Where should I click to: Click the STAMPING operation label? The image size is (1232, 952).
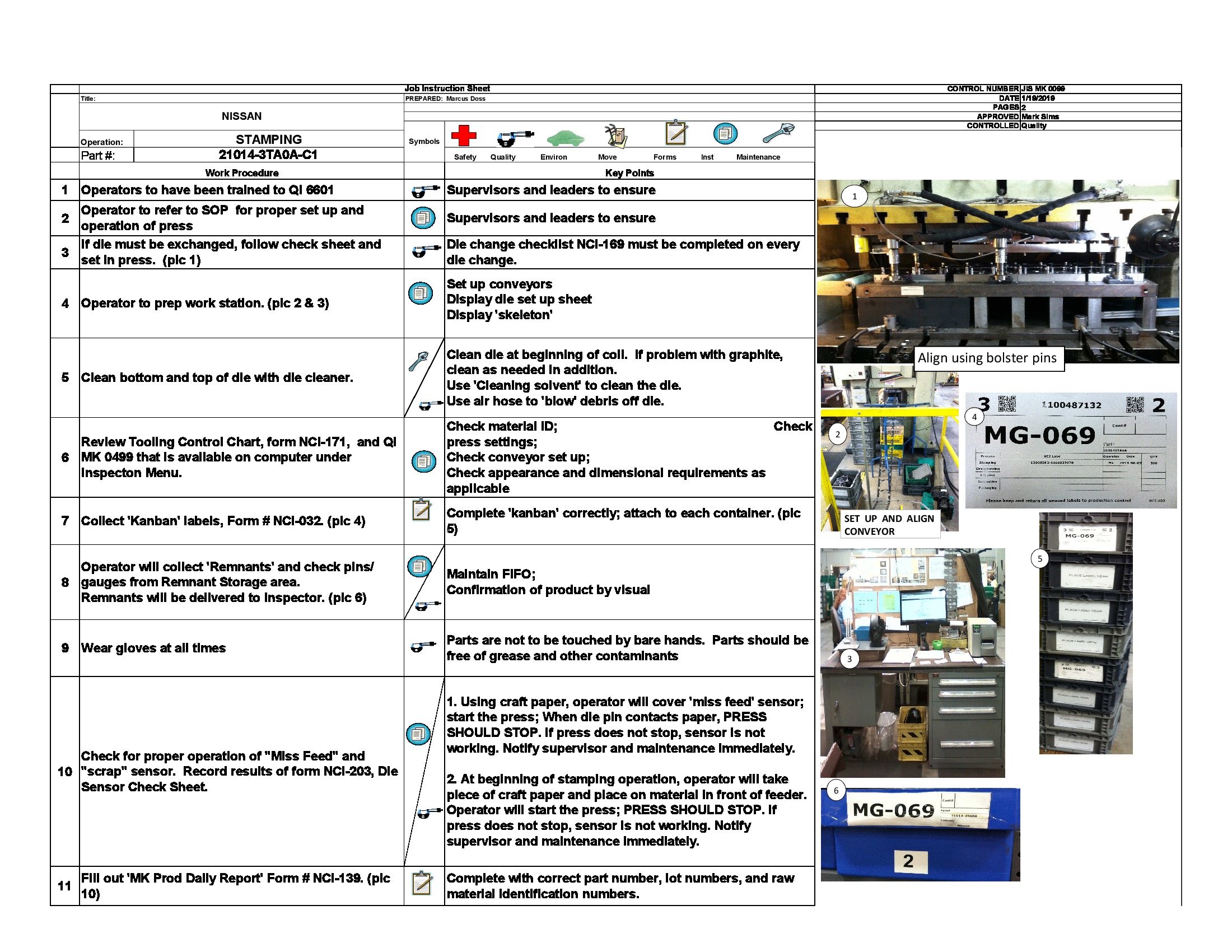[269, 139]
